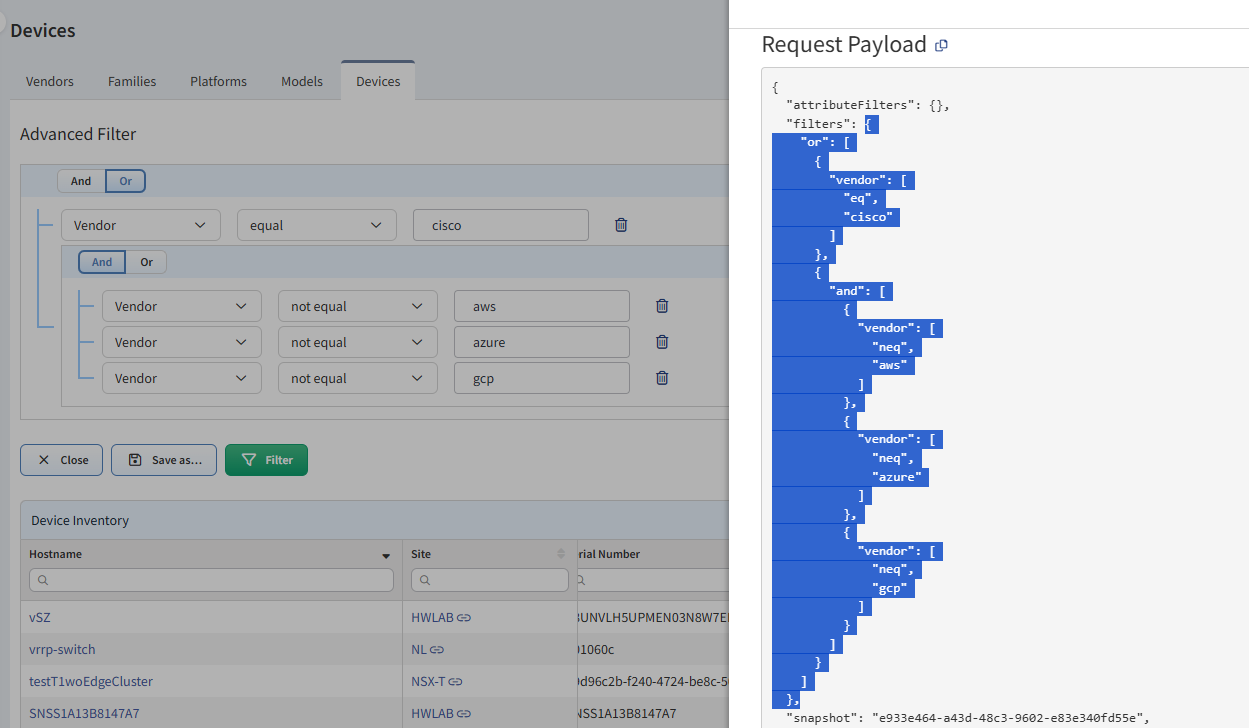Expand the Vendor column dropdown in cisco row
This screenshot has width=1249, height=728.
140,226
